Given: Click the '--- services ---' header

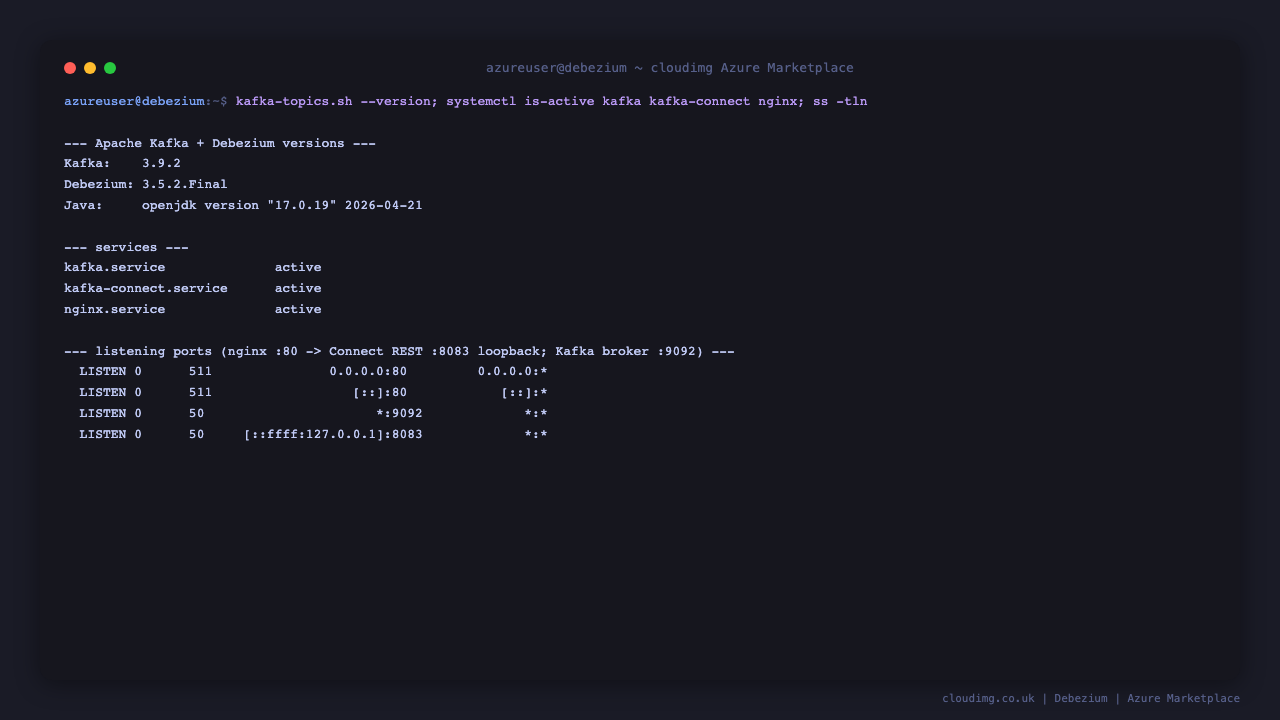Looking at the screenshot, I should (126, 247).
